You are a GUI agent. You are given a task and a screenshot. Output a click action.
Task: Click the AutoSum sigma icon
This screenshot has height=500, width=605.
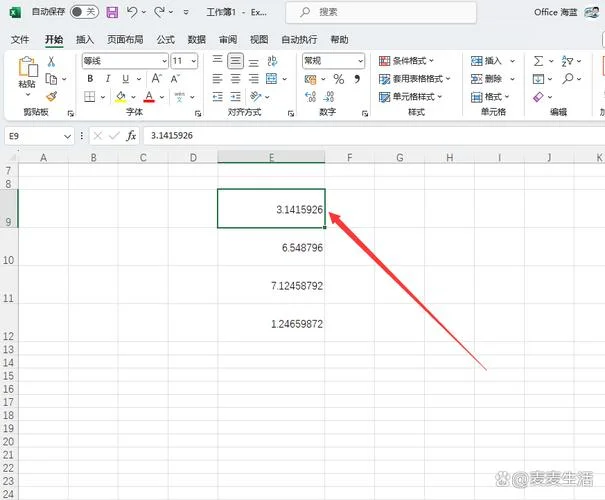pyautogui.click(x=538, y=61)
